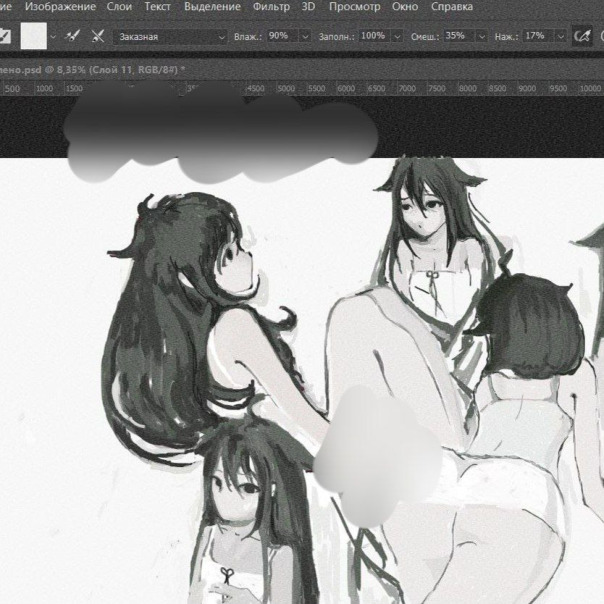This screenshot has height=604, width=604.
Task: Open the Слои menu
Action: tap(119, 7)
